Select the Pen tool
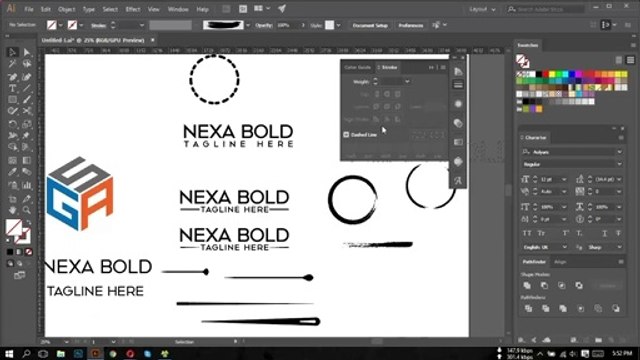 coord(12,77)
